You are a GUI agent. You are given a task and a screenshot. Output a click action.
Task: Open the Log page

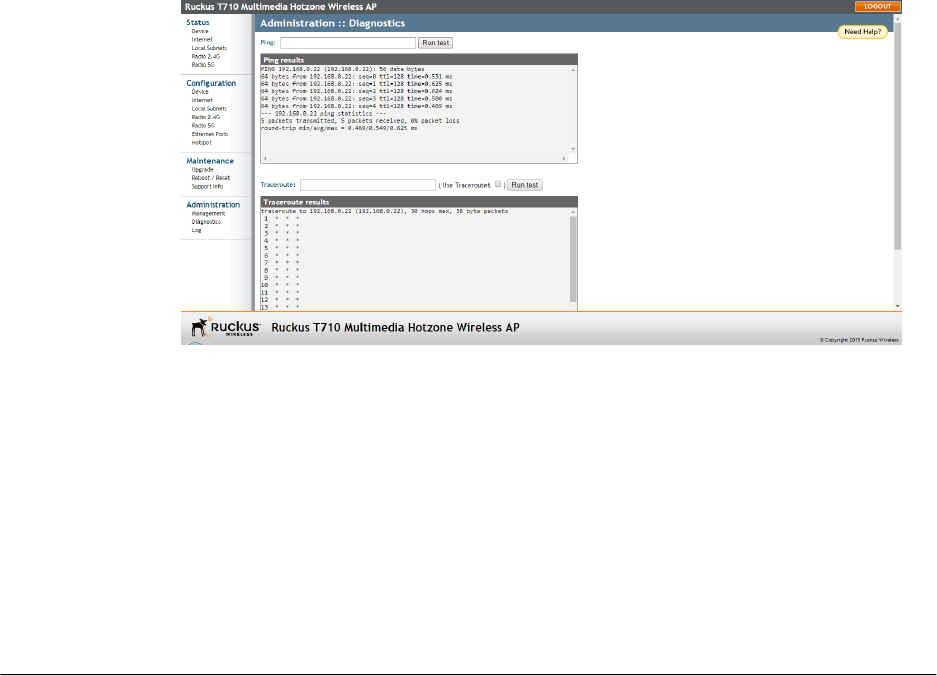(196, 230)
